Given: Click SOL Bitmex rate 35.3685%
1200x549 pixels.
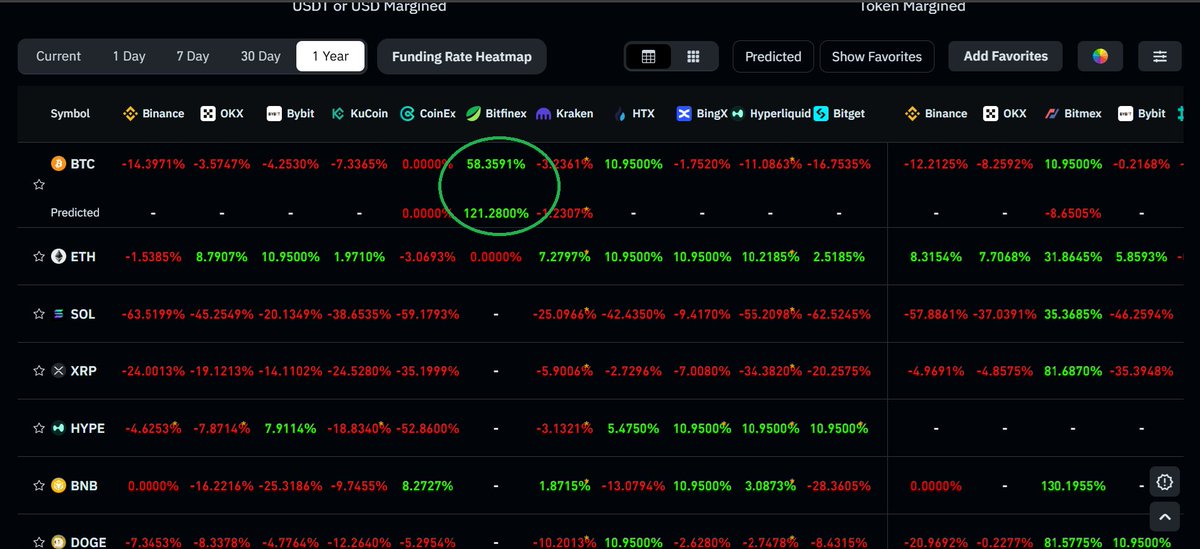Looking at the screenshot, I should [1072, 314].
